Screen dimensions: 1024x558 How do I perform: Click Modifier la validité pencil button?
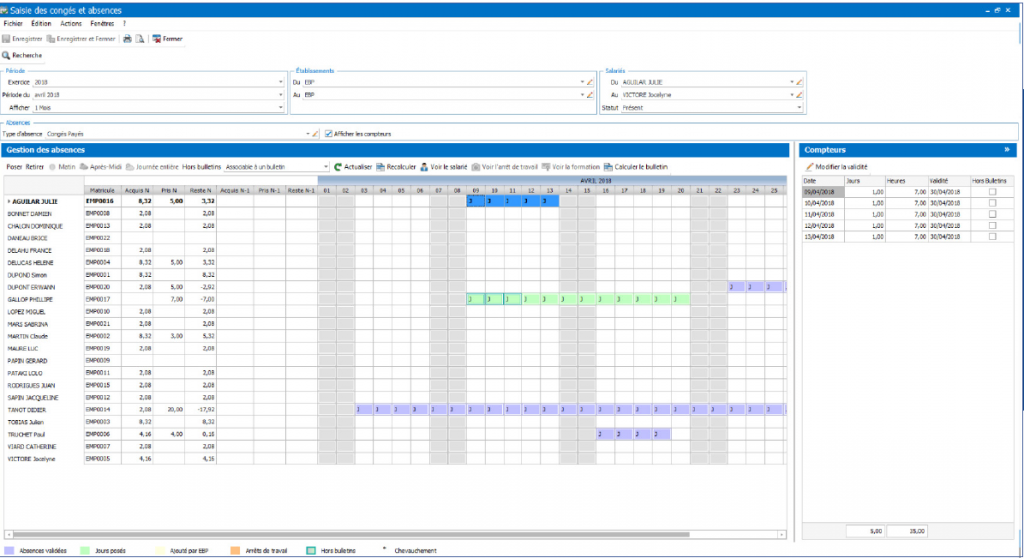(837, 167)
